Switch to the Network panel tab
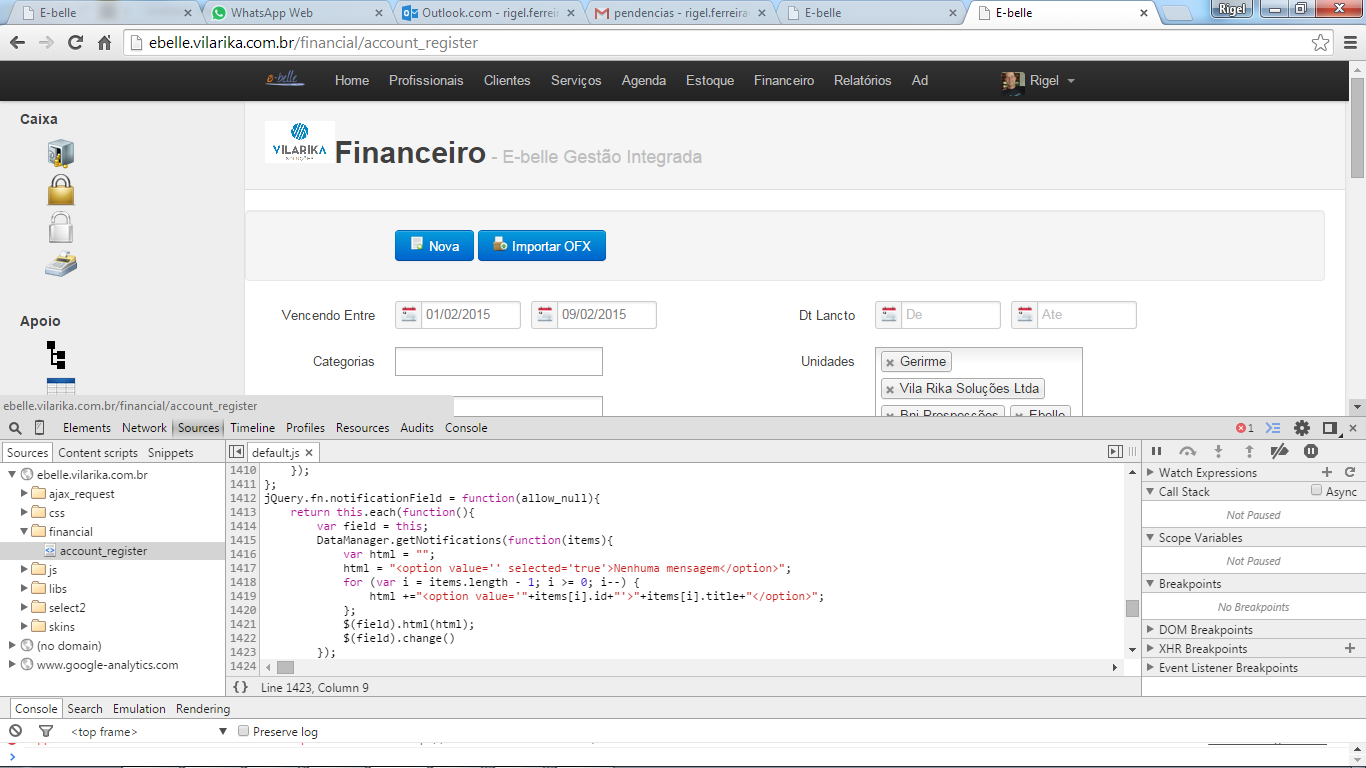Image resolution: width=1366 pixels, height=768 pixels. tap(144, 428)
